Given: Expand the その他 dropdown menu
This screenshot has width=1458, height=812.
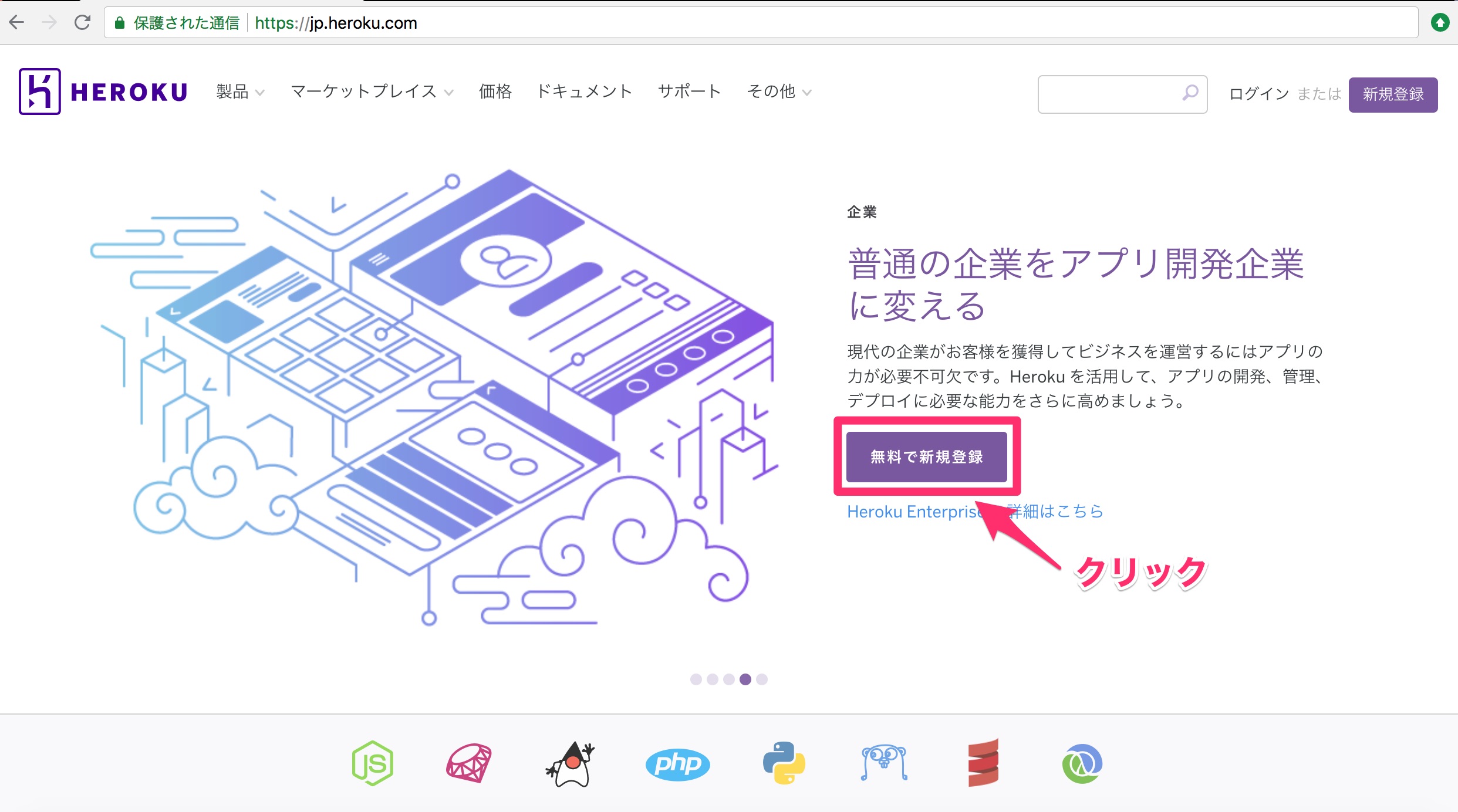Looking at the screenshot, I should [x=779, y=92].
